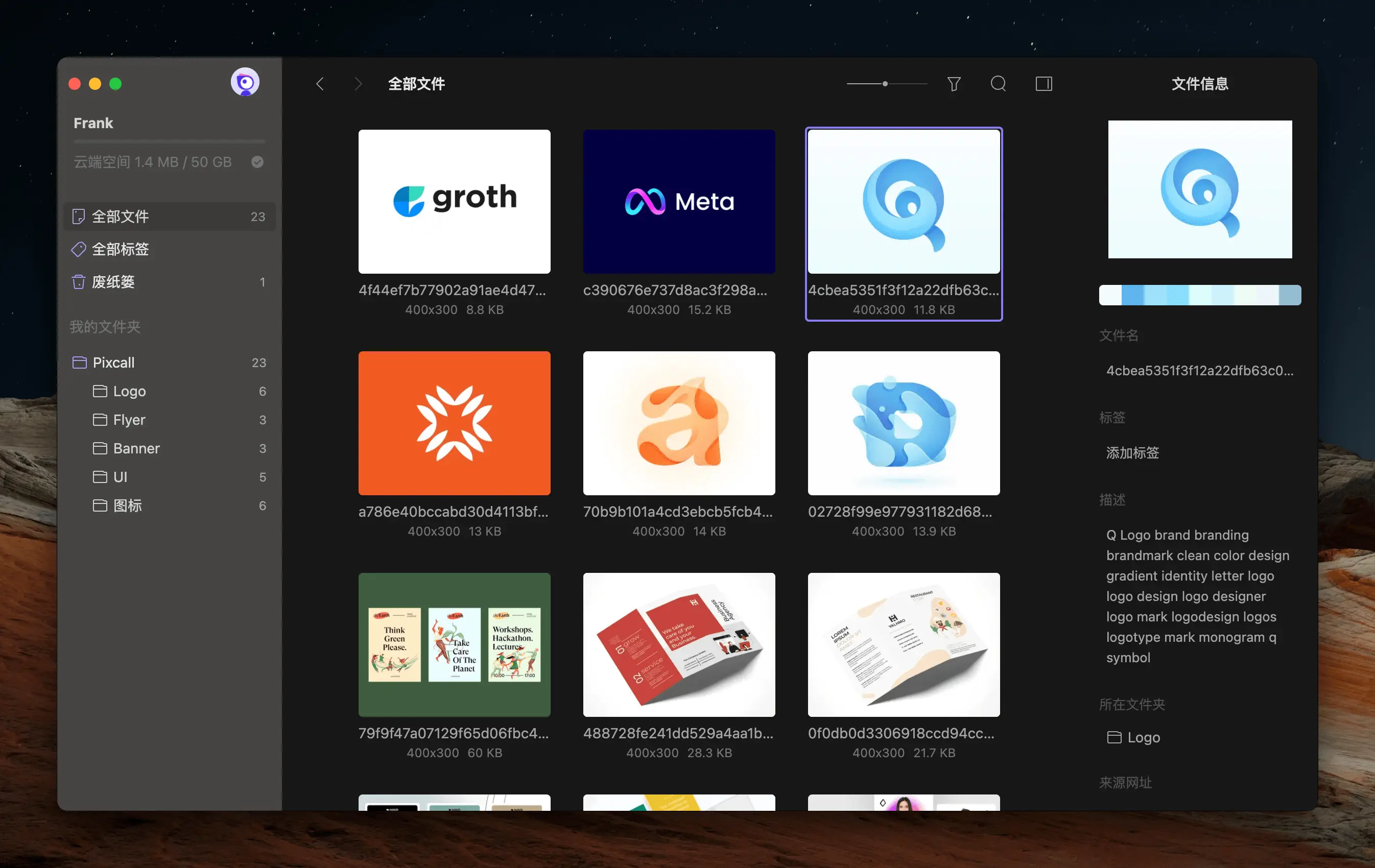The height and width of the screenshot is (868, 1375).
Task: Click the 我的文件夹 section header
Action: click(x=105, y=326)
